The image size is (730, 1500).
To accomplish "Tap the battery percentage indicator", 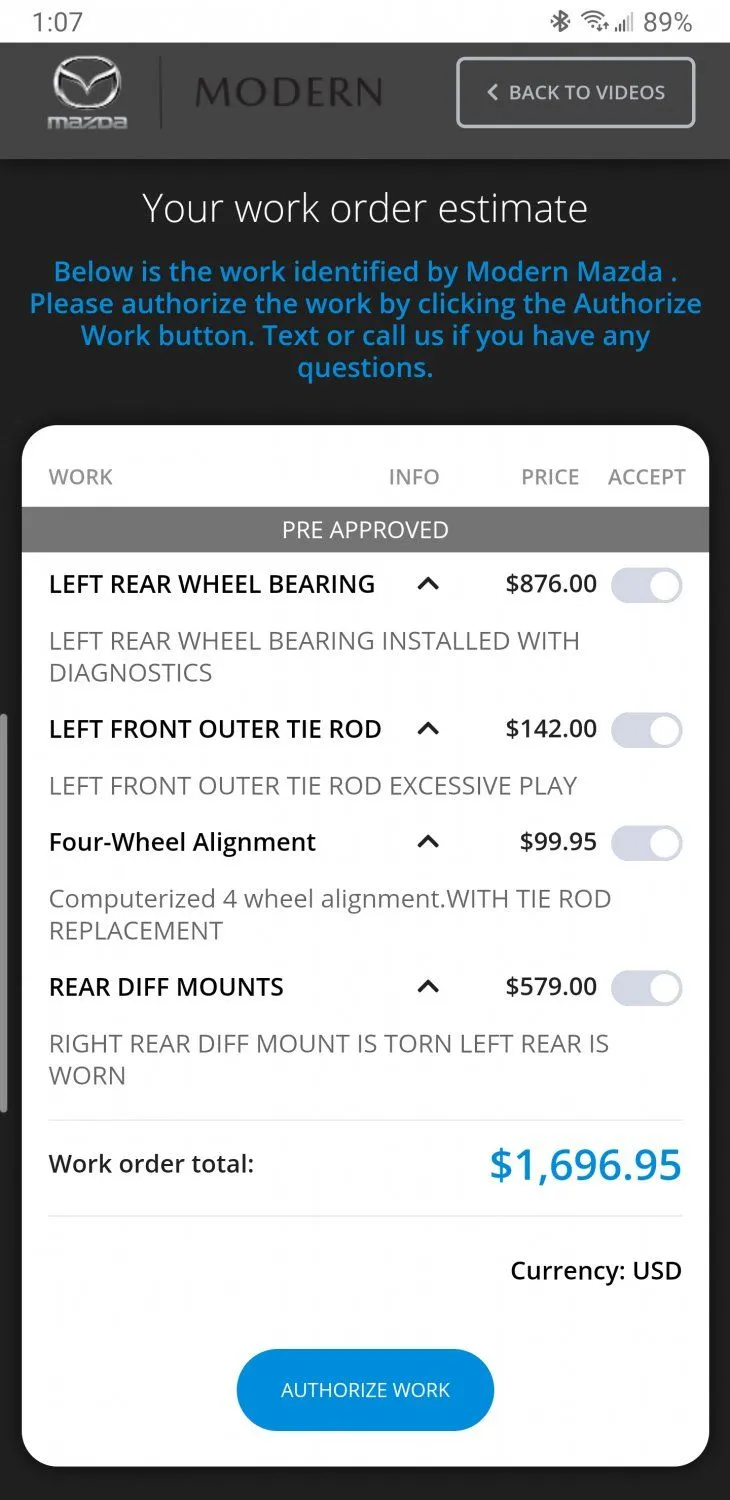I will coord(668,21).
